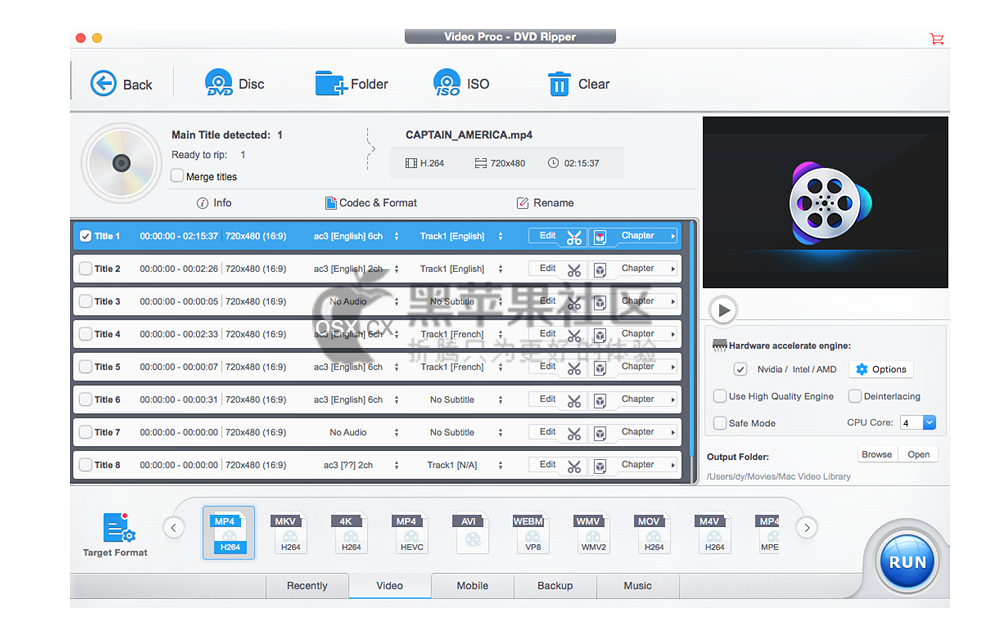Uncheck Title 1 checkbox
Image resolution: width=1000 pixels, height=639 pixels.
click(85, 236)
